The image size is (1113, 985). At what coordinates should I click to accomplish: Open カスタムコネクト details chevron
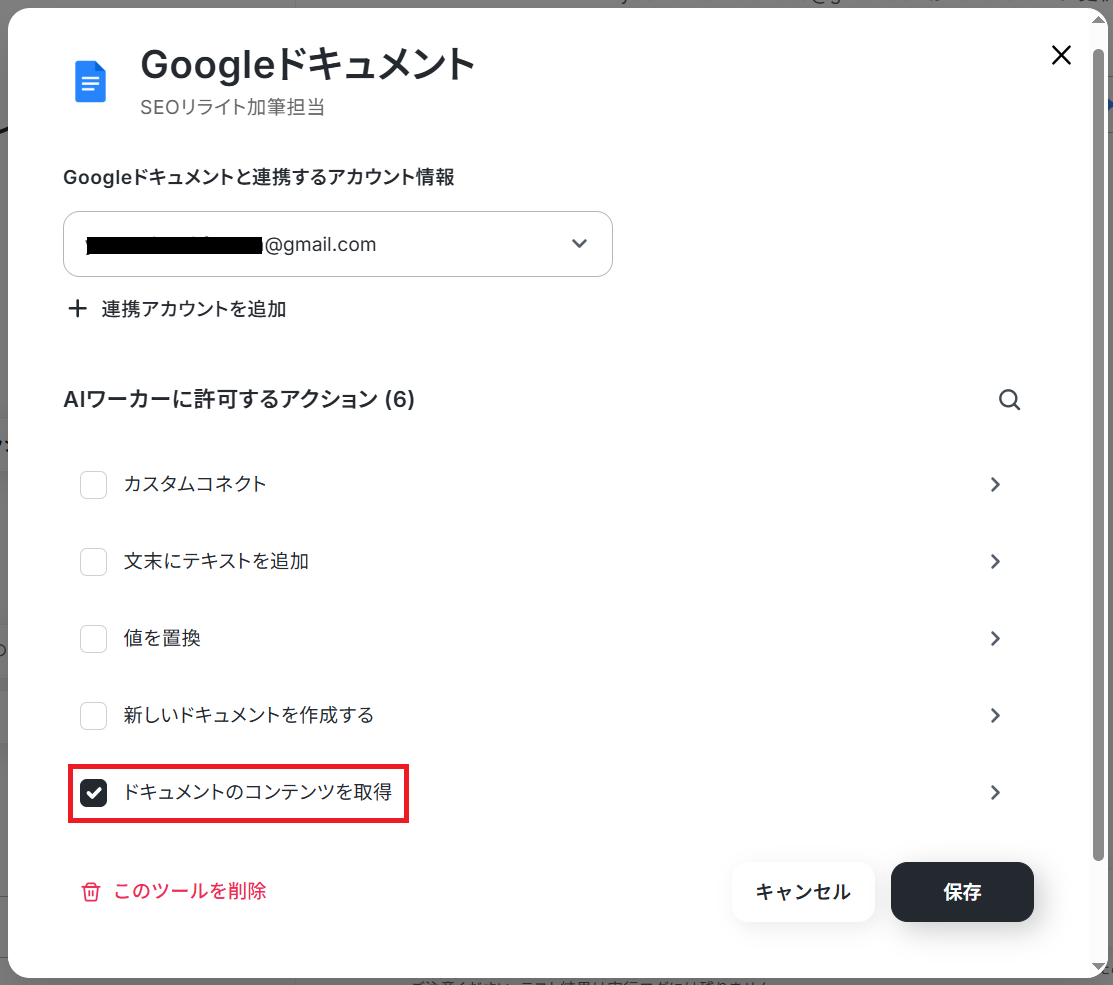(x=995, y=485)
